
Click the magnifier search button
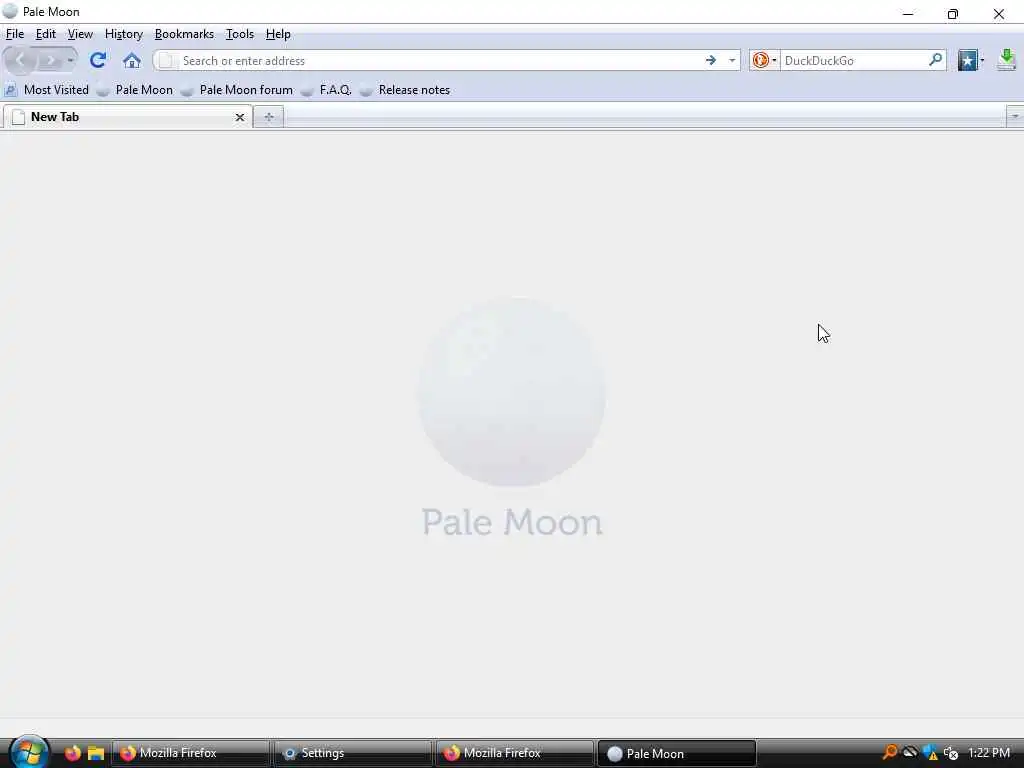pos(935,60)
